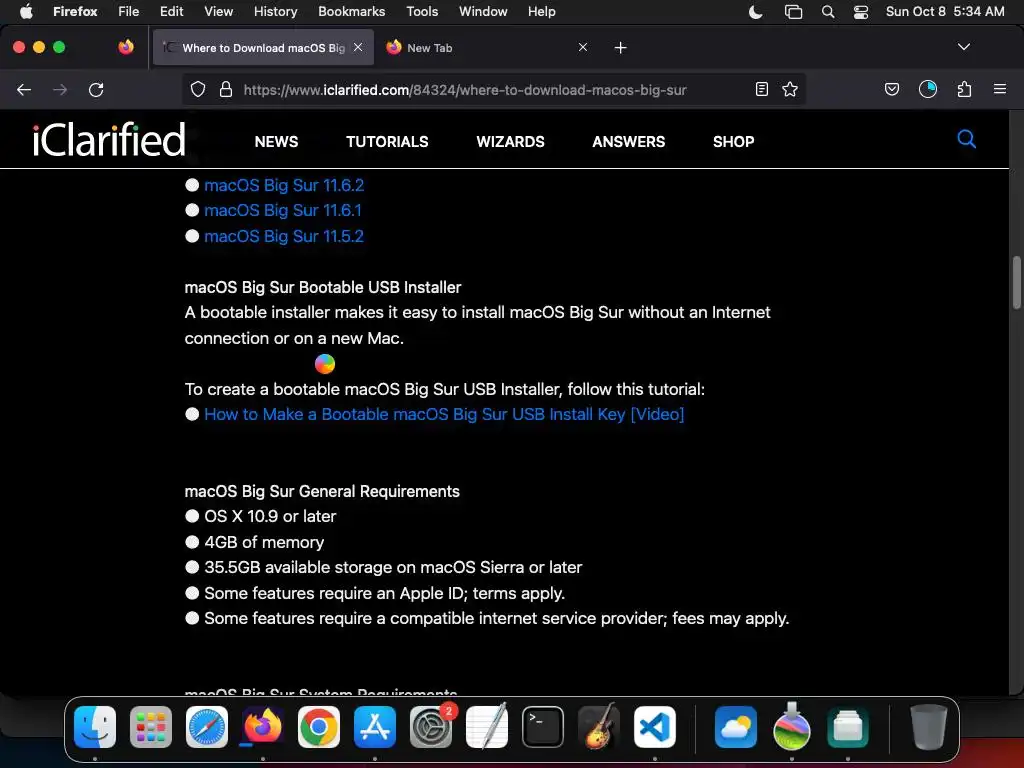
Task: Open the NEWS section
Action: (x=276, y=142)
